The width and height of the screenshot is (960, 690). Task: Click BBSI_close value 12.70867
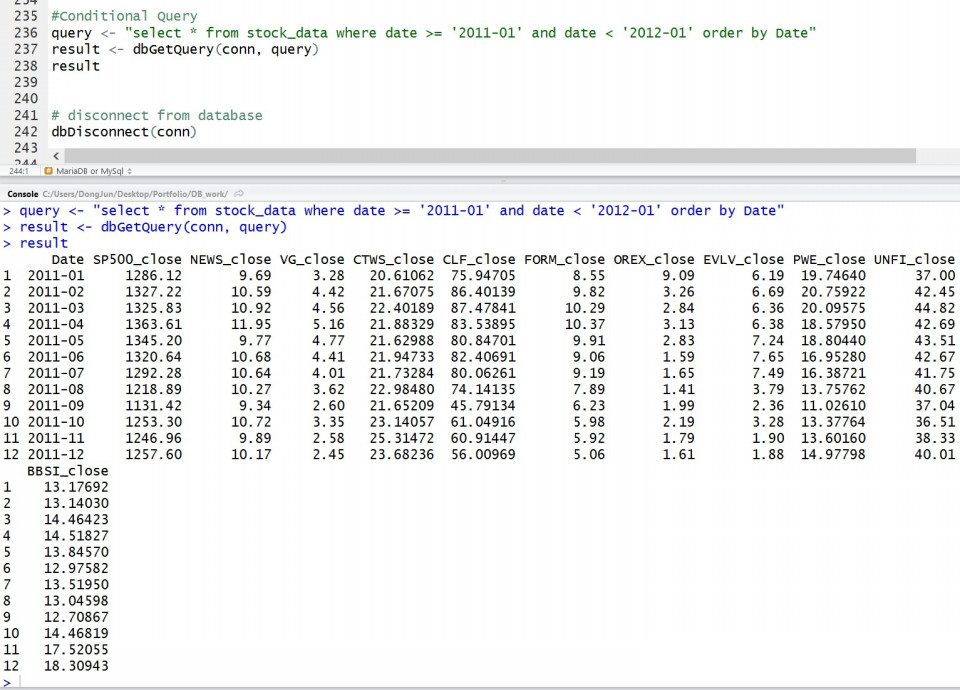pyautogui.click(x=76, y=617)
